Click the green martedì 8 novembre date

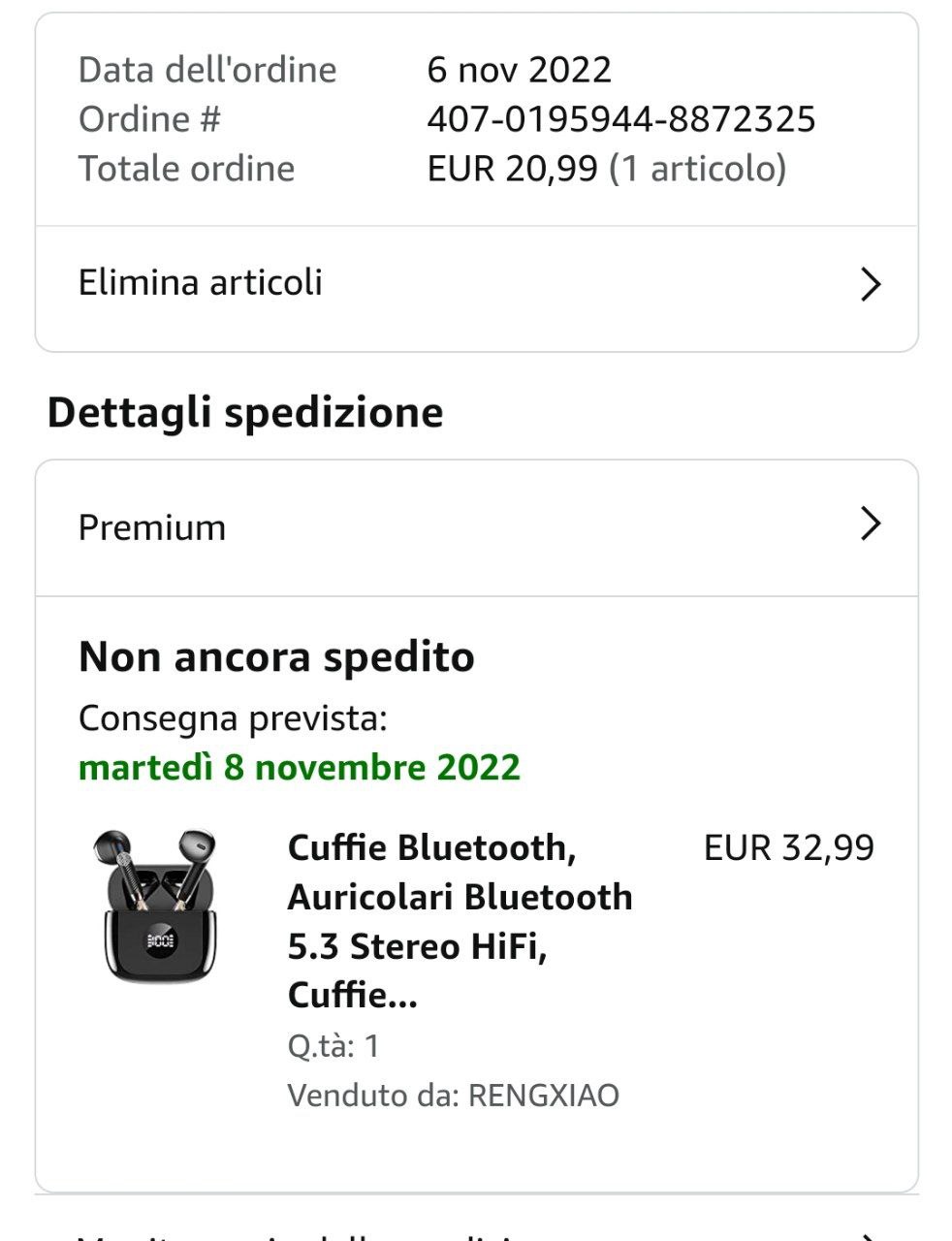point(299,768)
